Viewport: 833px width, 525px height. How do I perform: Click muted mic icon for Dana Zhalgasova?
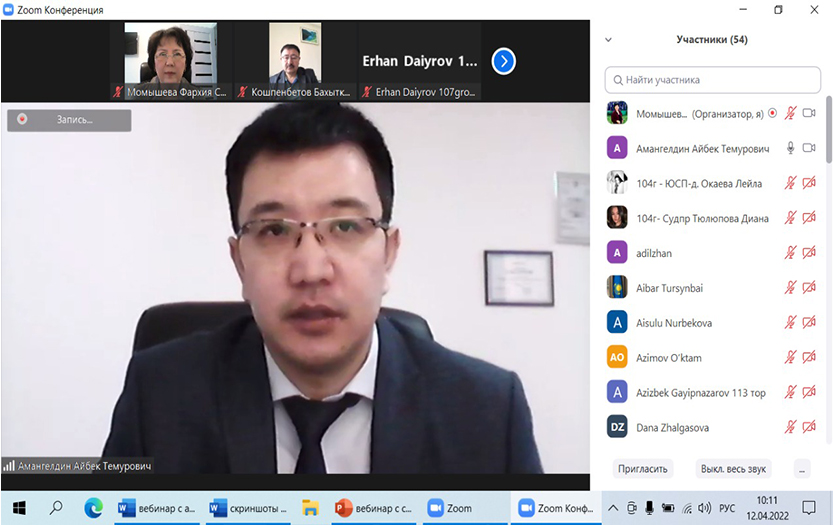tap(790, 427)
